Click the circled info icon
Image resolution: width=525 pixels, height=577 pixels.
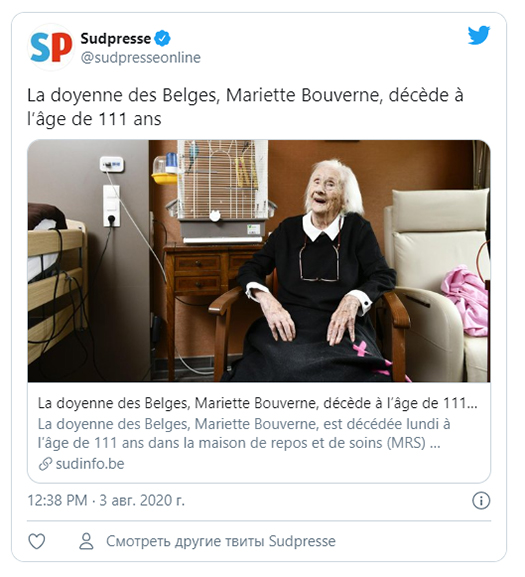click(481, 501)
